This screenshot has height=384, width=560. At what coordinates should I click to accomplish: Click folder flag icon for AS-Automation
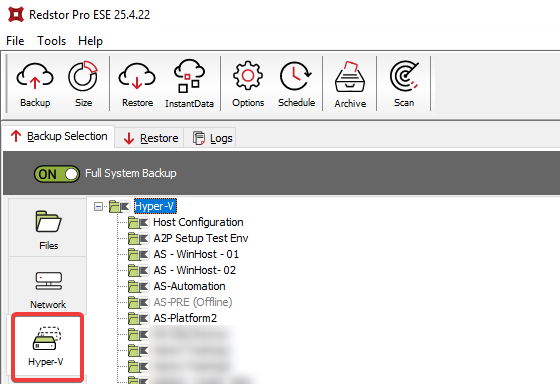139,286
